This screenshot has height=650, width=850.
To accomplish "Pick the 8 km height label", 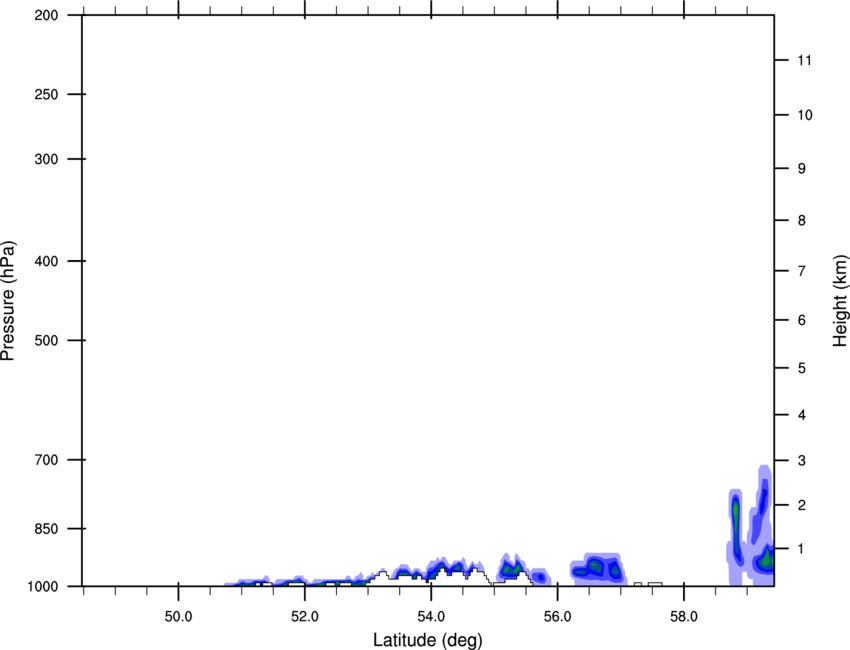I will point(802,220).
